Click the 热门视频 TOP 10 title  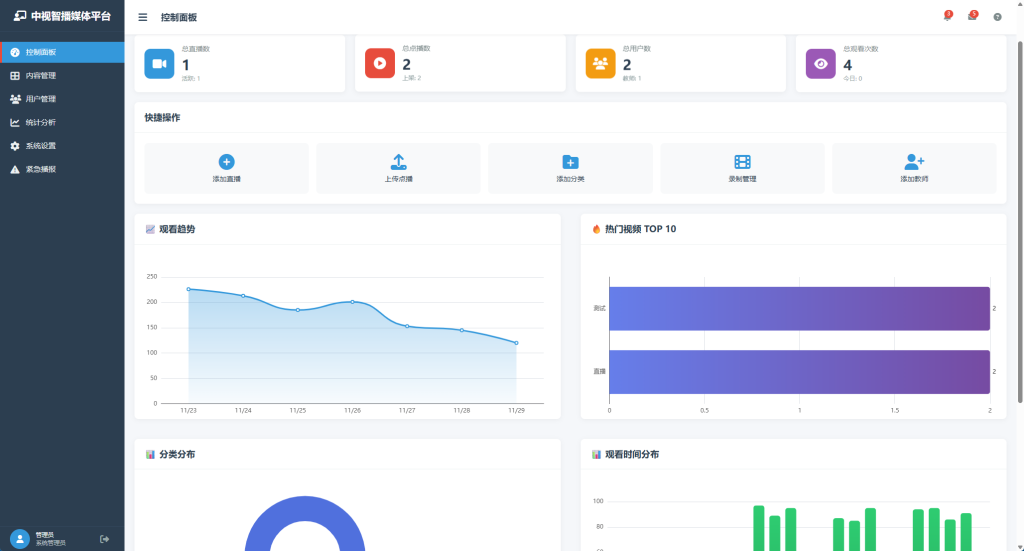[641, 229]
